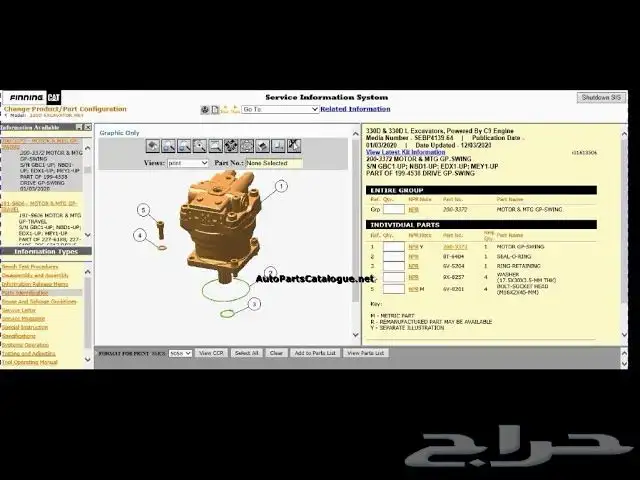
Task: Click the last icon in the graphic toolbar
Action: coord(295,146)
